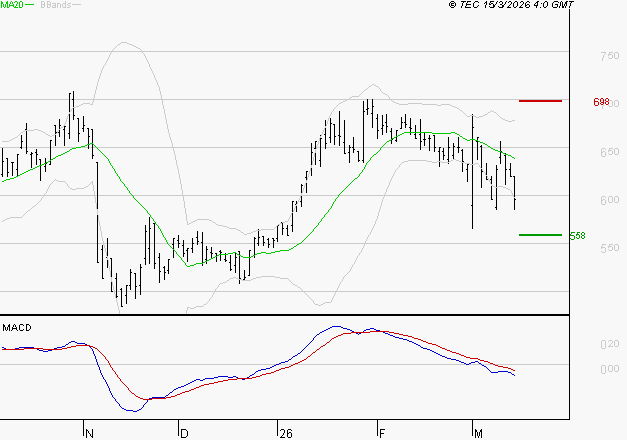This screenshot has height=440, width=627.
Task: Click the D month marker on time axis
Action: (x=184, y=434)
